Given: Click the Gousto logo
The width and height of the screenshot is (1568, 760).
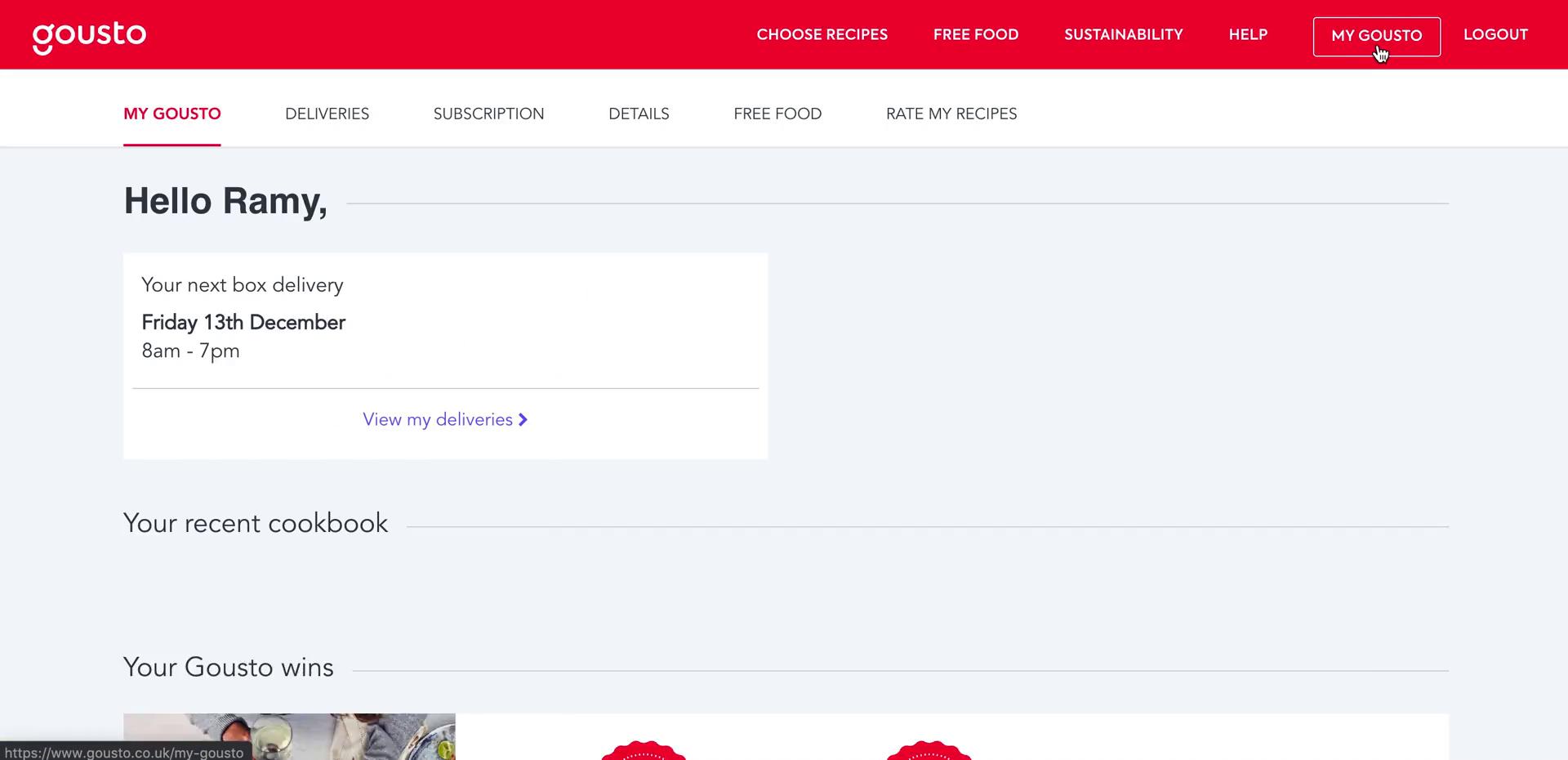Looking at the screenshot, I should pos(89,37).
